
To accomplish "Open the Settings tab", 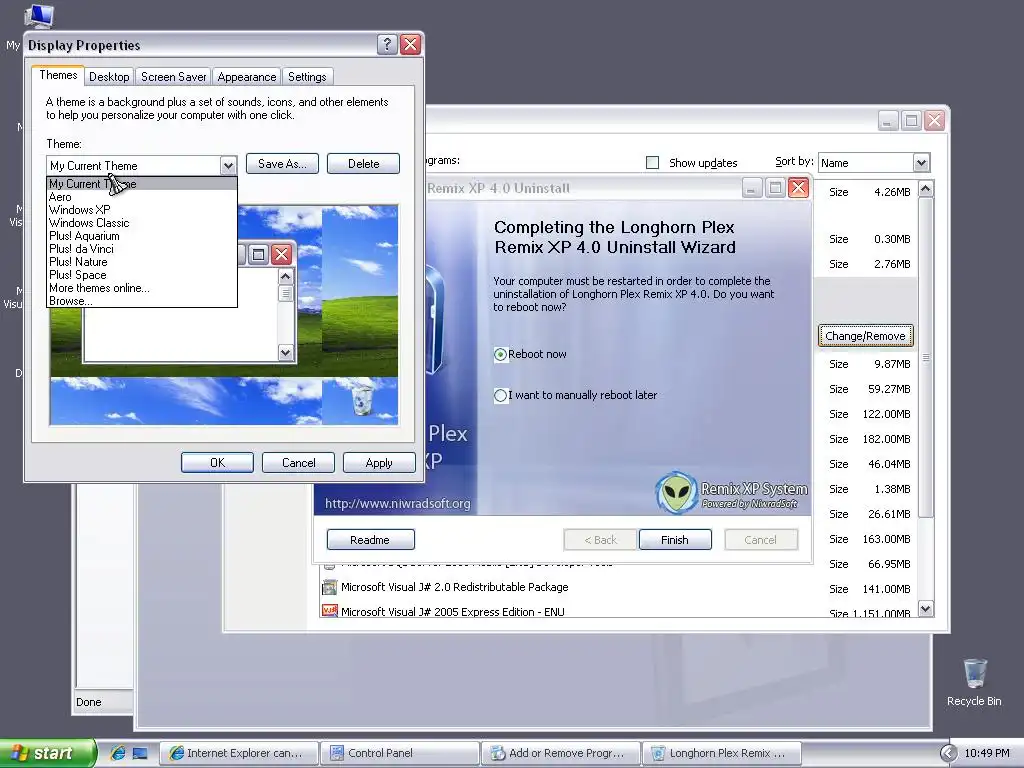I will click(x=307, y=76).
